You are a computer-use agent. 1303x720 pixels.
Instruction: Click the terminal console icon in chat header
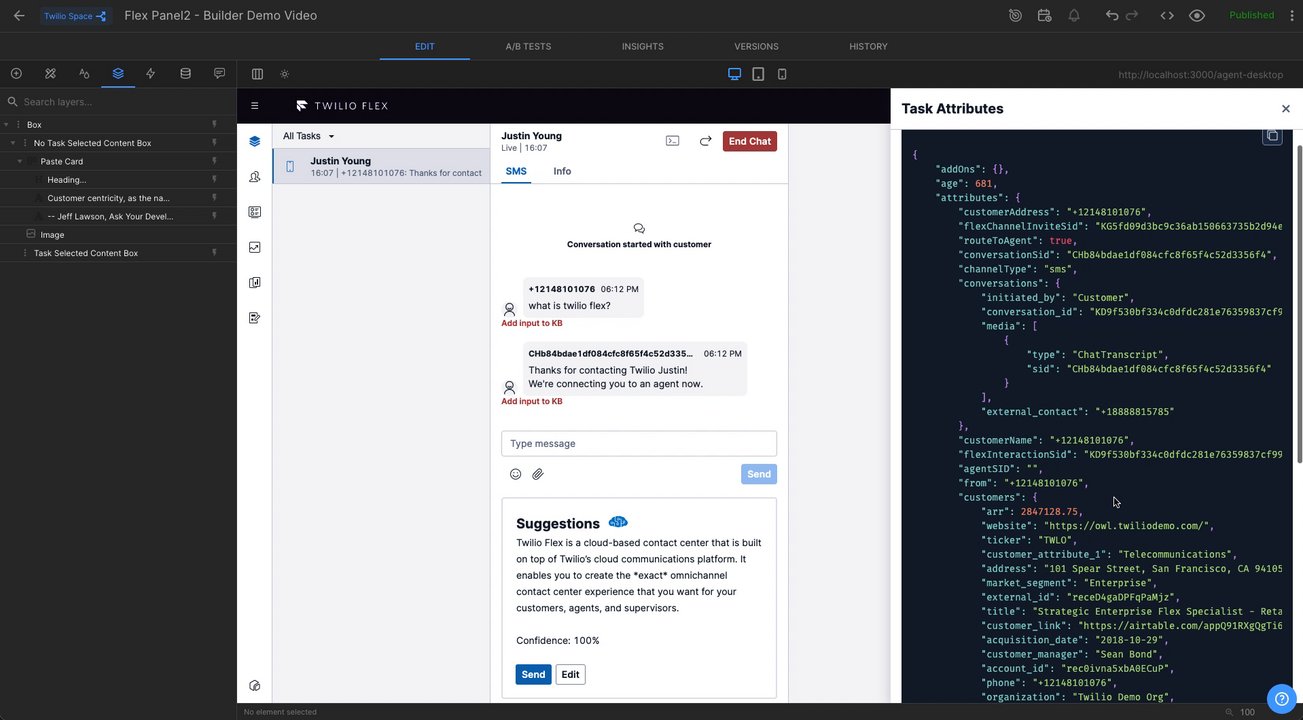[x=673, y=141]
